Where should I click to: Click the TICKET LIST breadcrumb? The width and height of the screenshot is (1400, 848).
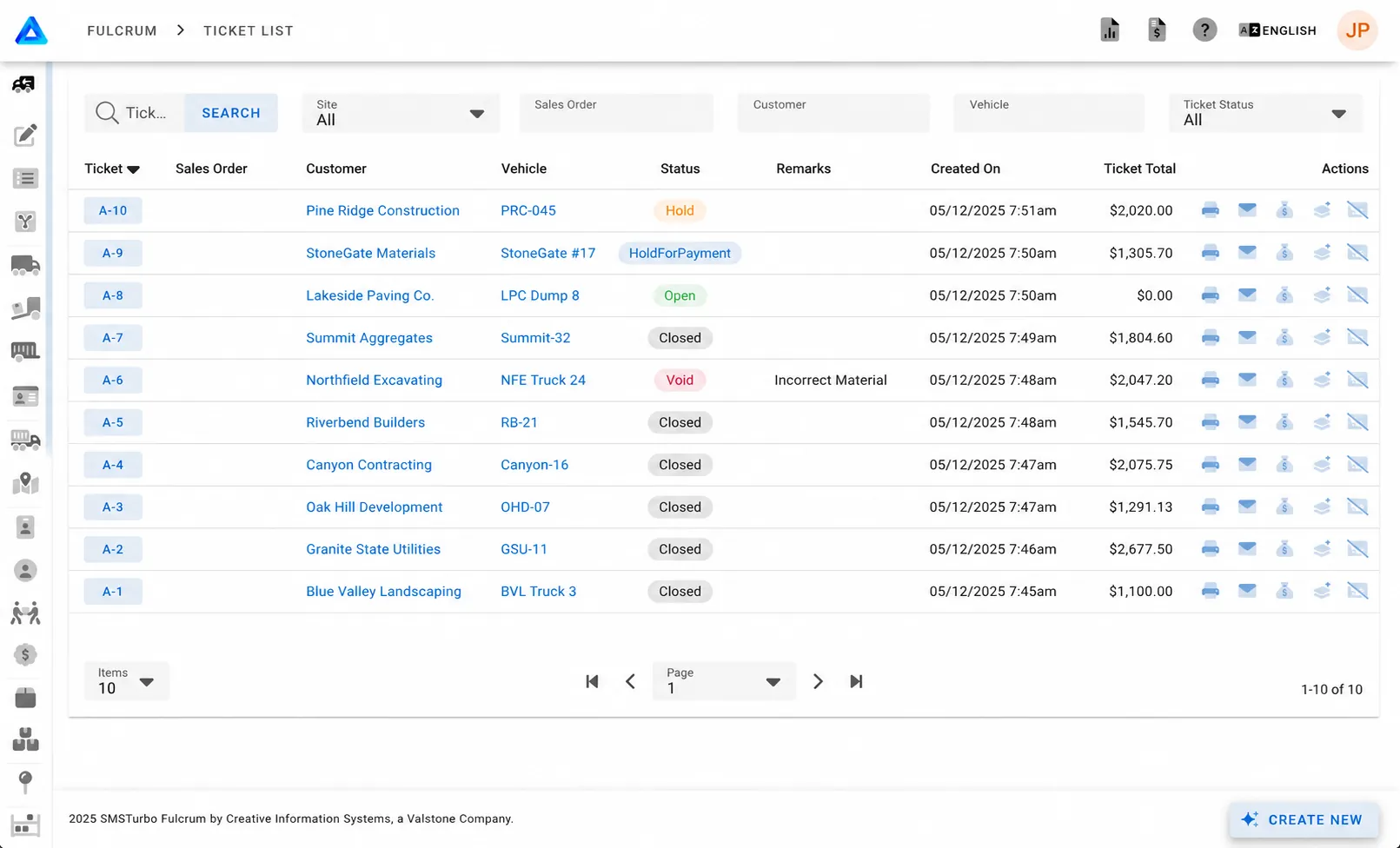249,30
